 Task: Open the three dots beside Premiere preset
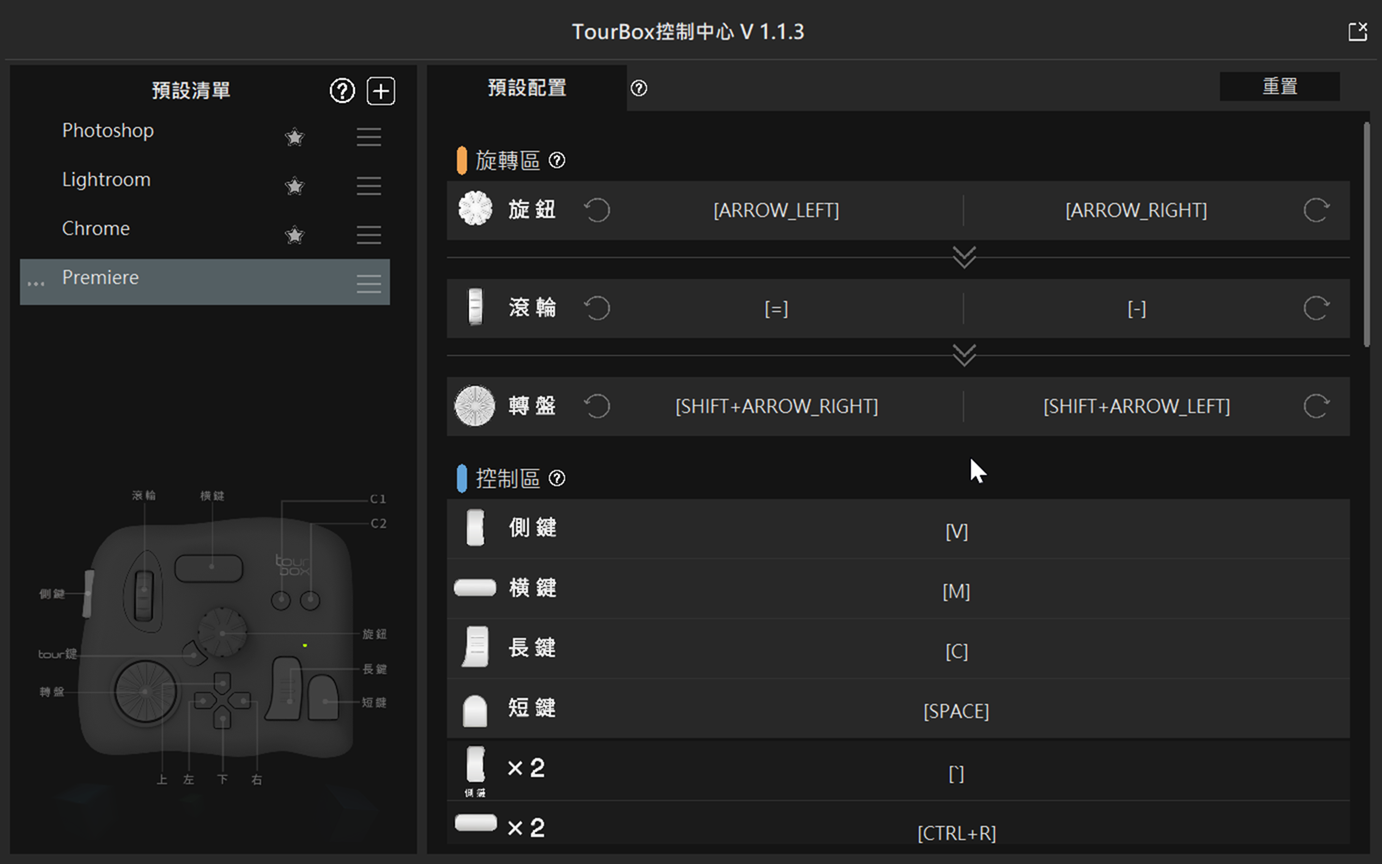(36, 284)
